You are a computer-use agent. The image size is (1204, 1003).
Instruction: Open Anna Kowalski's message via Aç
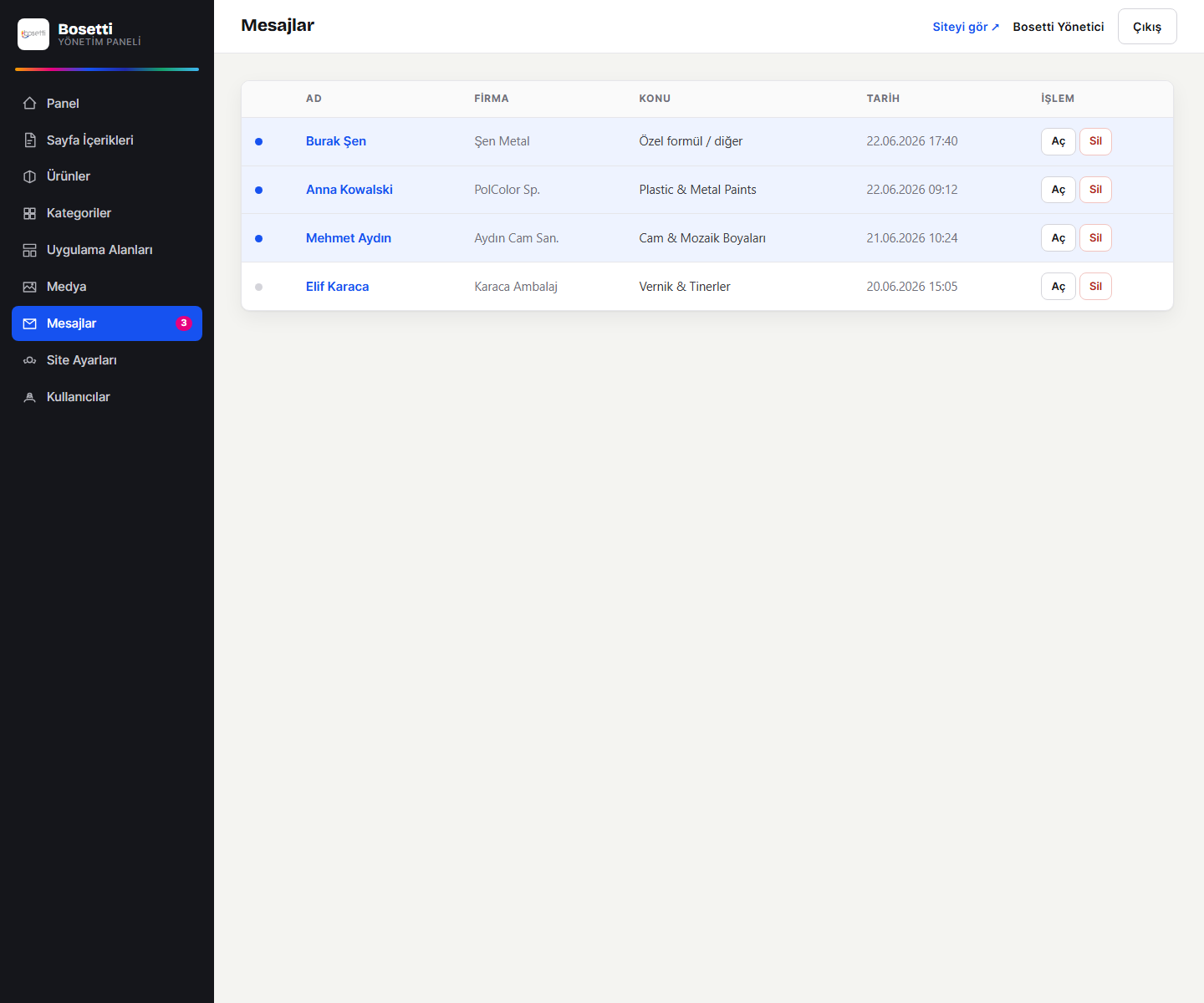coord(1058,190)
